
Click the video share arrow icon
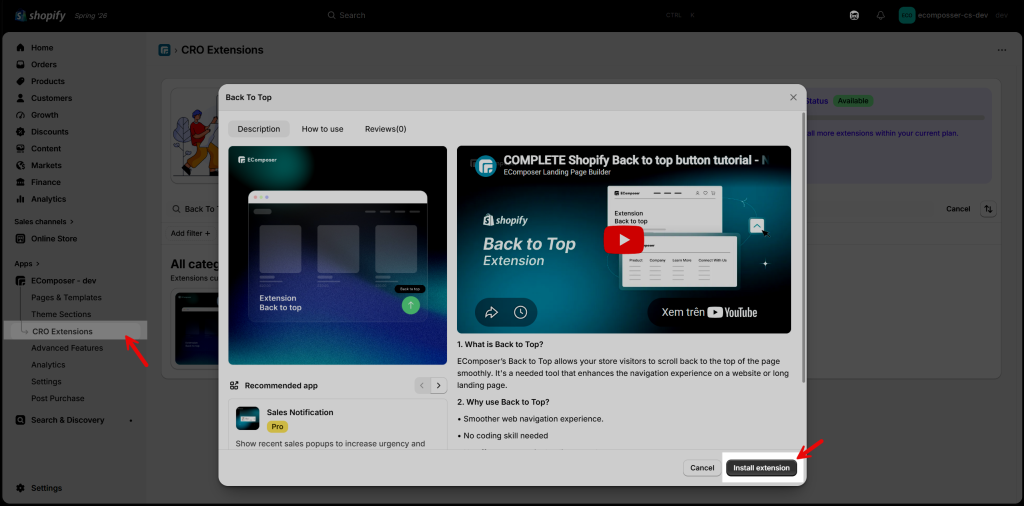coord(491,313)
